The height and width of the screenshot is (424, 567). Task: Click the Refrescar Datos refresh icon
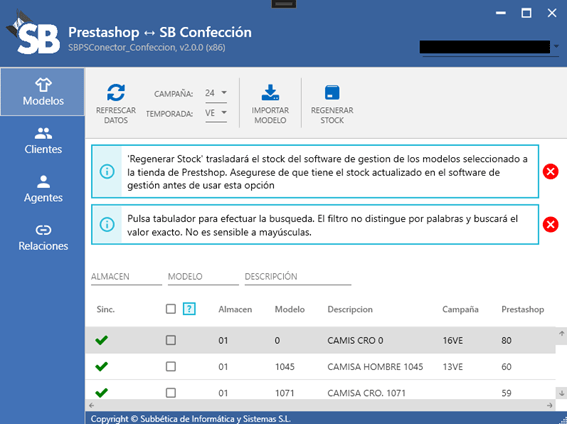116,93
